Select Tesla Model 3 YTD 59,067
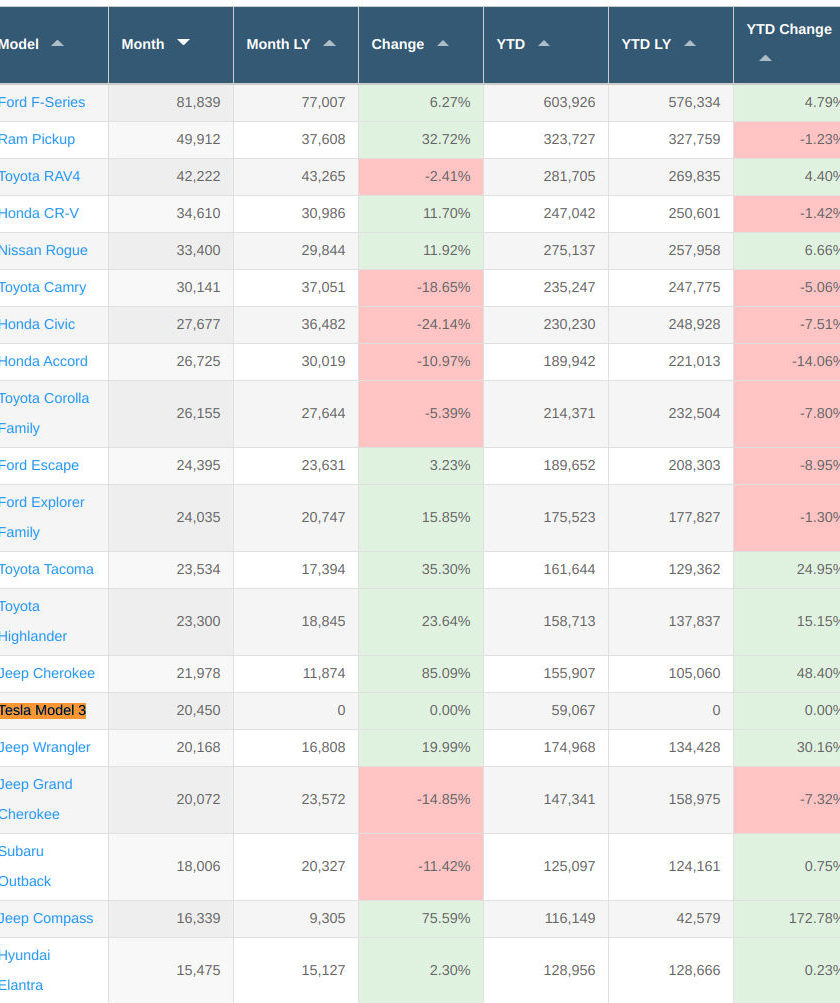This screenshot has height=1003, width=840. point(573,711)
